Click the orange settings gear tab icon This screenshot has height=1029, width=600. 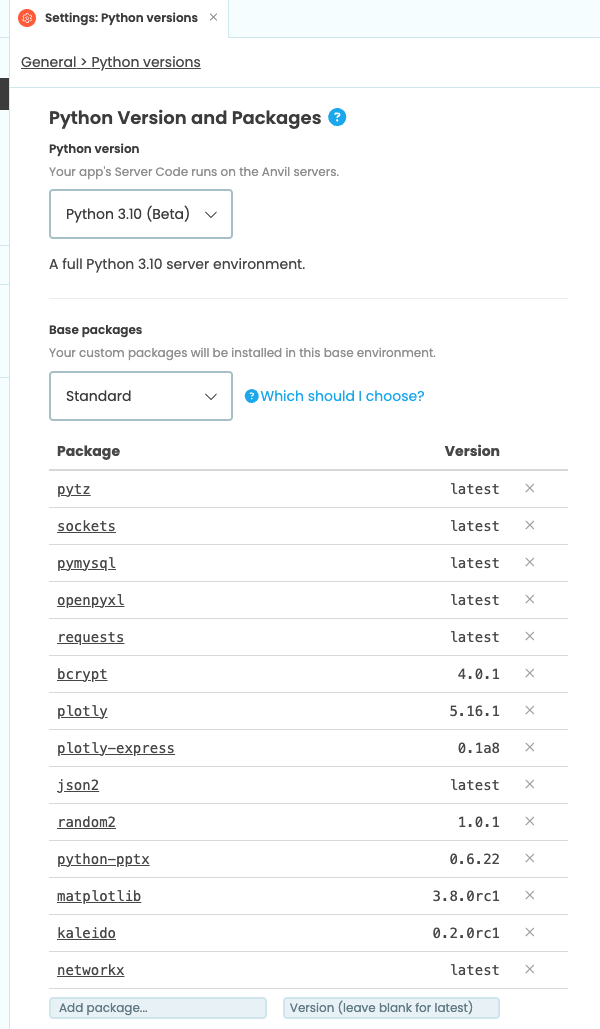coord(27,18)
